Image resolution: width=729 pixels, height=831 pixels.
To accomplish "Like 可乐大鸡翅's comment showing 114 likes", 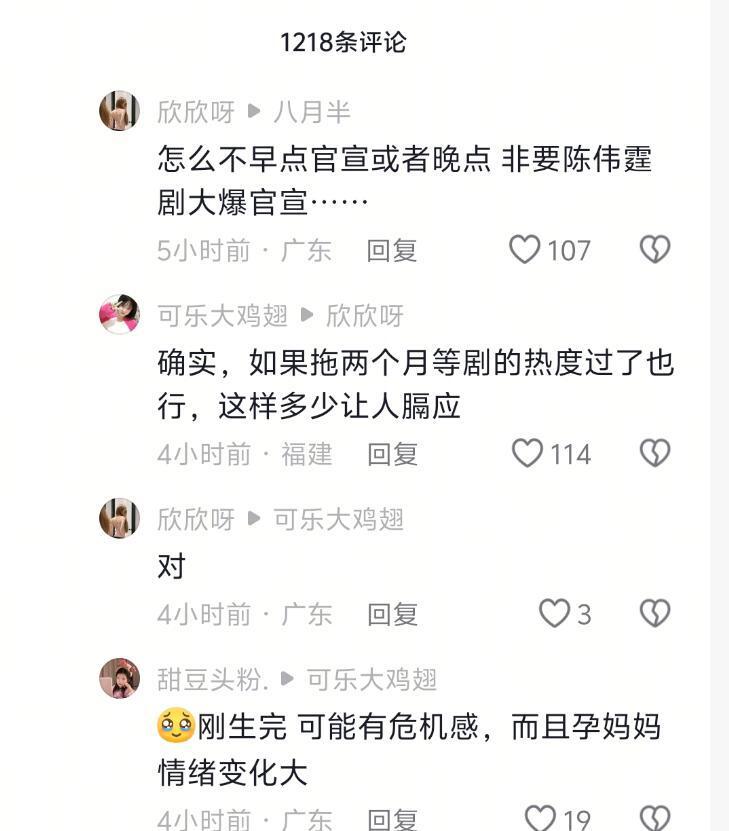I will click(527, 455).
